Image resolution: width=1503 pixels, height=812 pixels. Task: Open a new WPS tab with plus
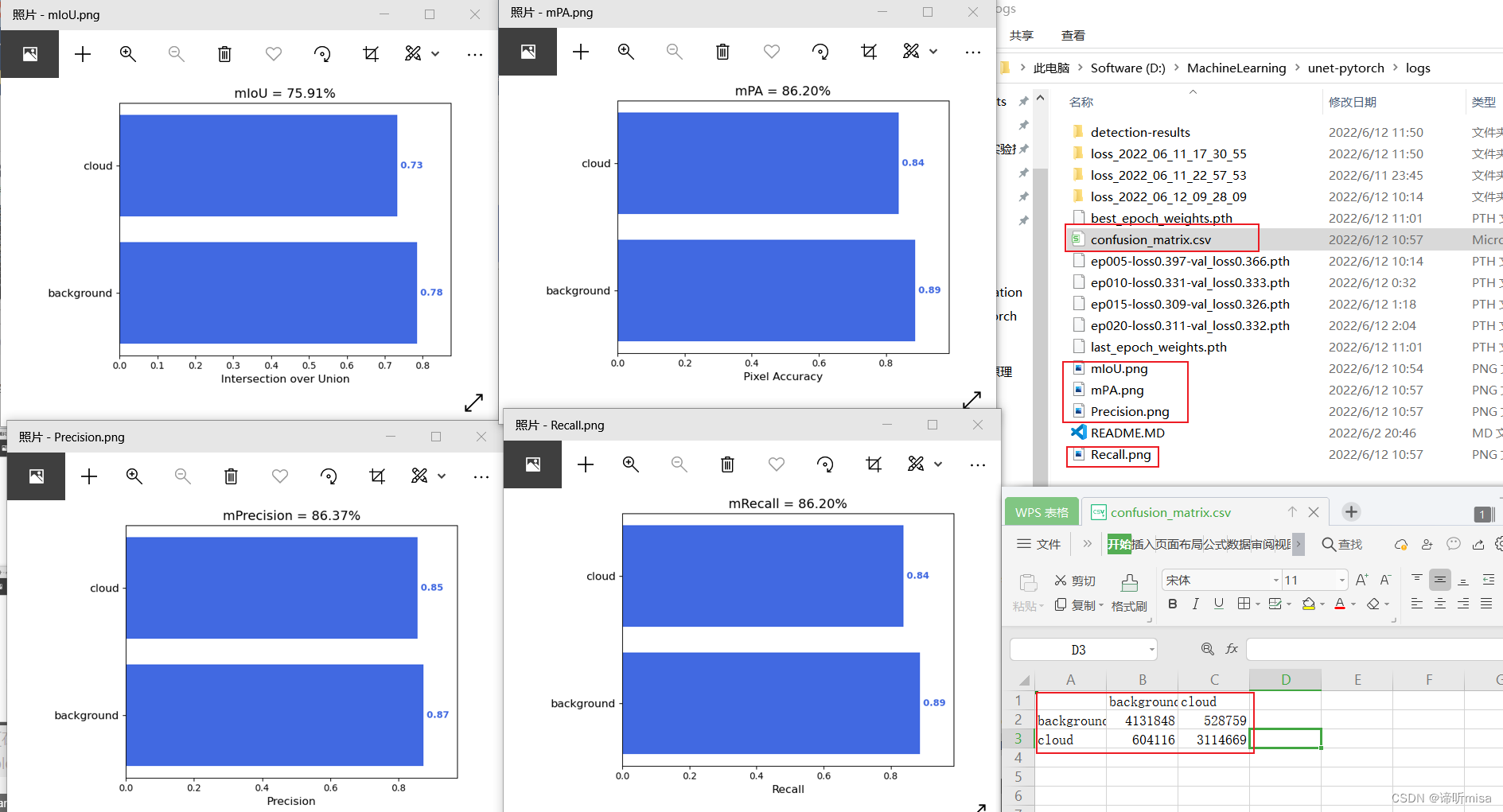tap(1351, 511)
